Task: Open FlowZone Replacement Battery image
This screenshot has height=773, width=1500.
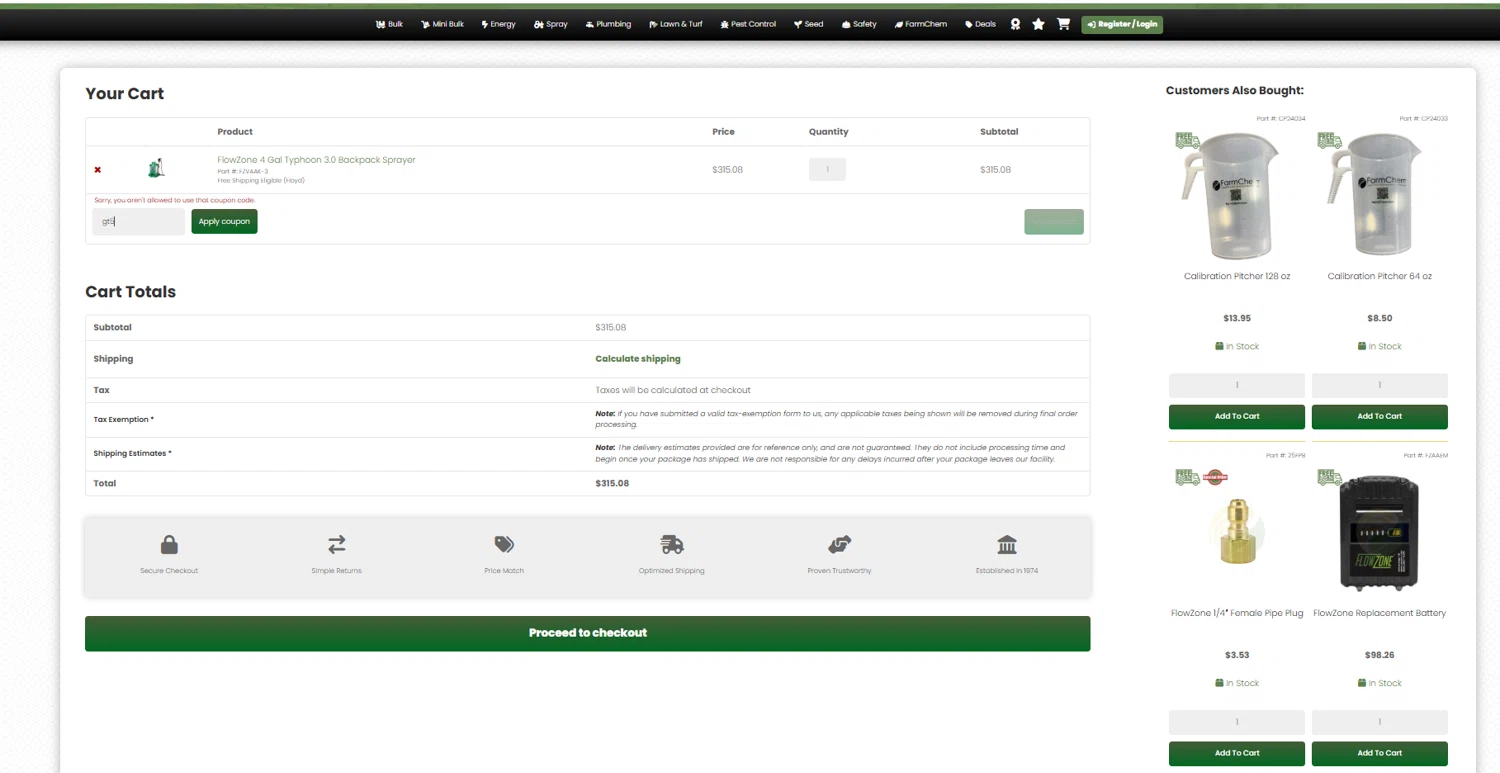Action: [1380, 533]
